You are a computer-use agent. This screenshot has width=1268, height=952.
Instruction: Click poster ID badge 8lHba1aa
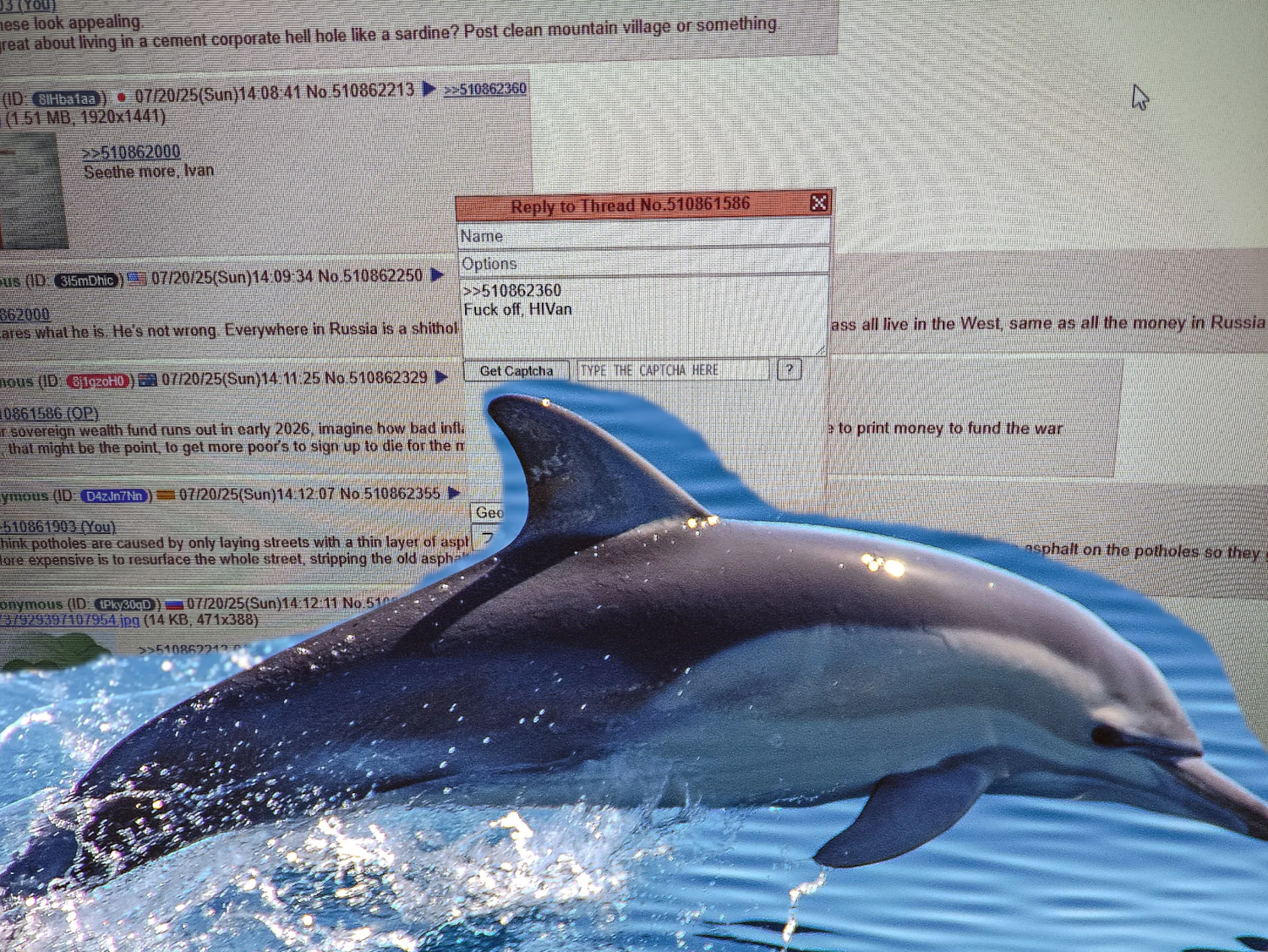click(68, 99)
